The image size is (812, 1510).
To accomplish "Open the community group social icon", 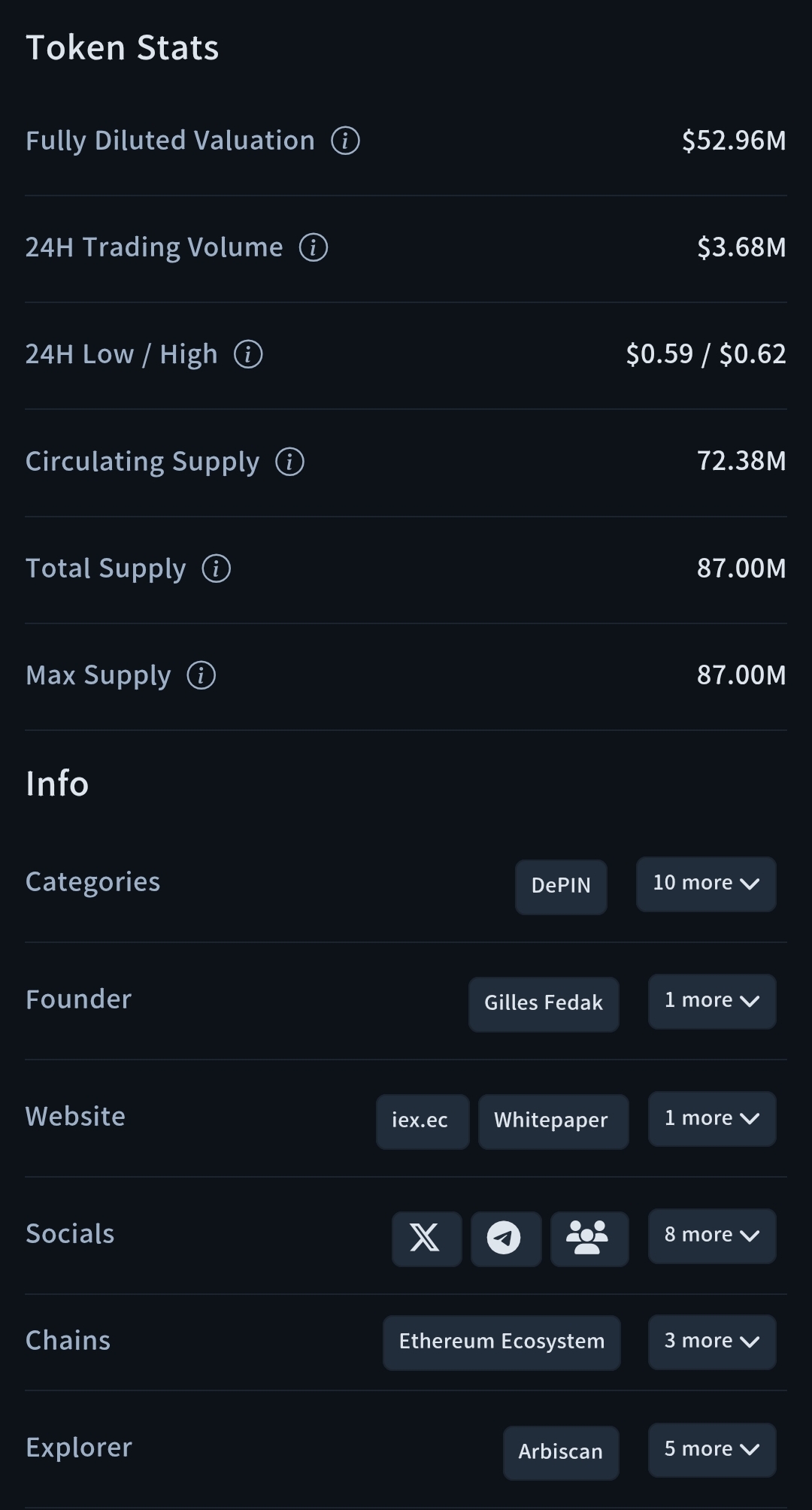I will 589,1239.
